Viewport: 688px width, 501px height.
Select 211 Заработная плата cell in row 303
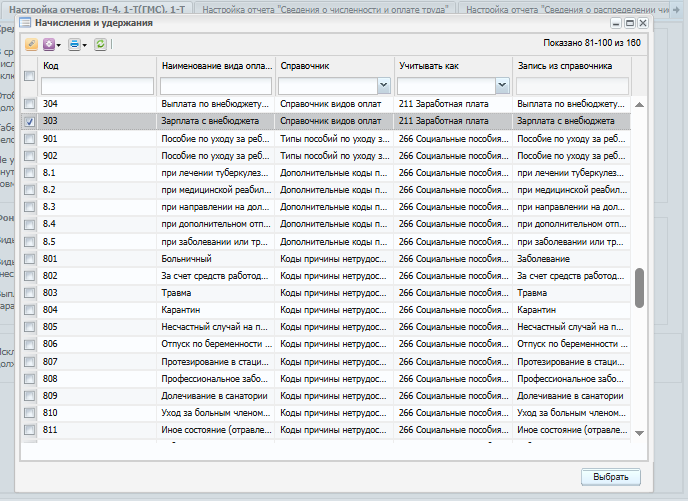click(453, 121)
